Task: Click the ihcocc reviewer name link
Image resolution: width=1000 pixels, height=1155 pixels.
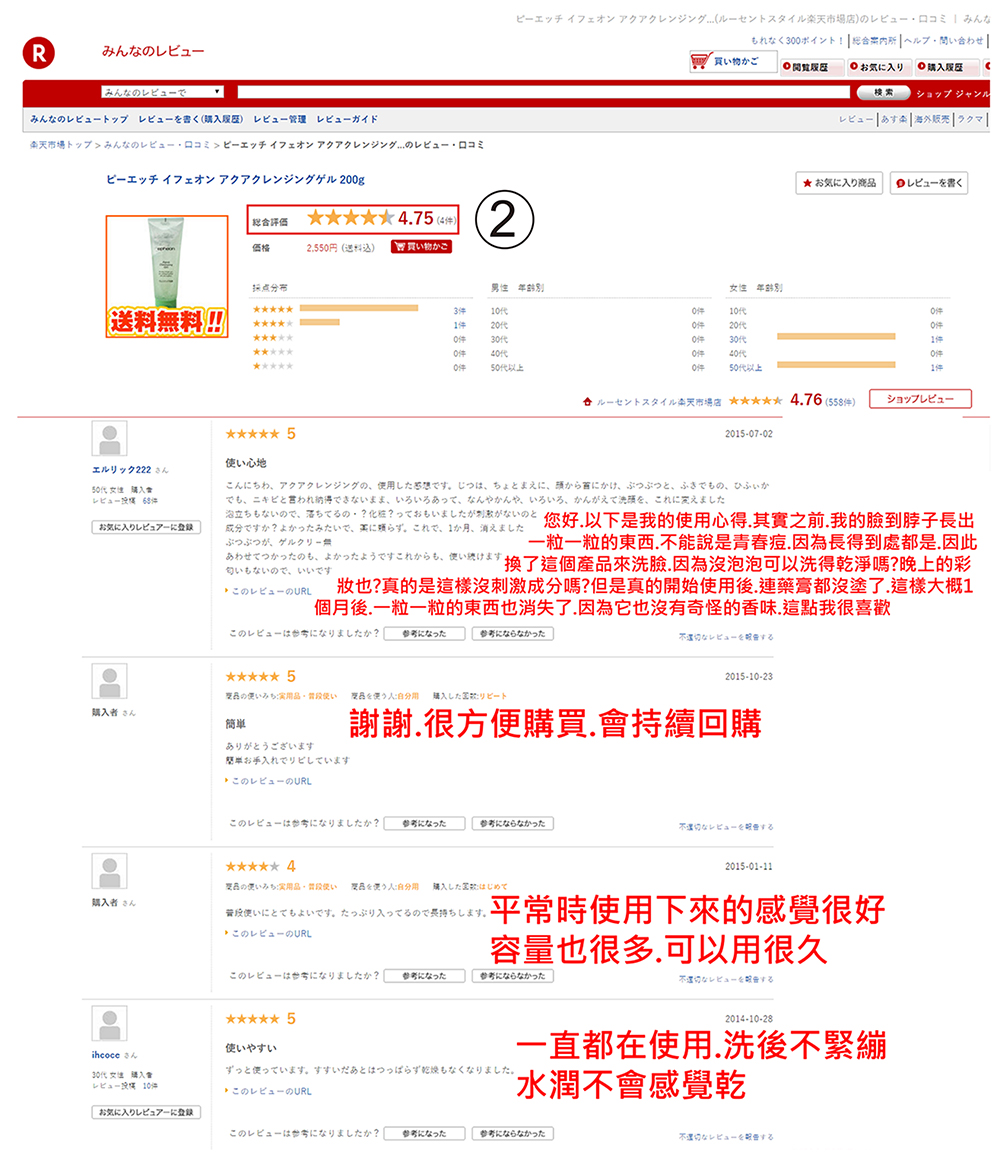Action: coord(107,1054)
